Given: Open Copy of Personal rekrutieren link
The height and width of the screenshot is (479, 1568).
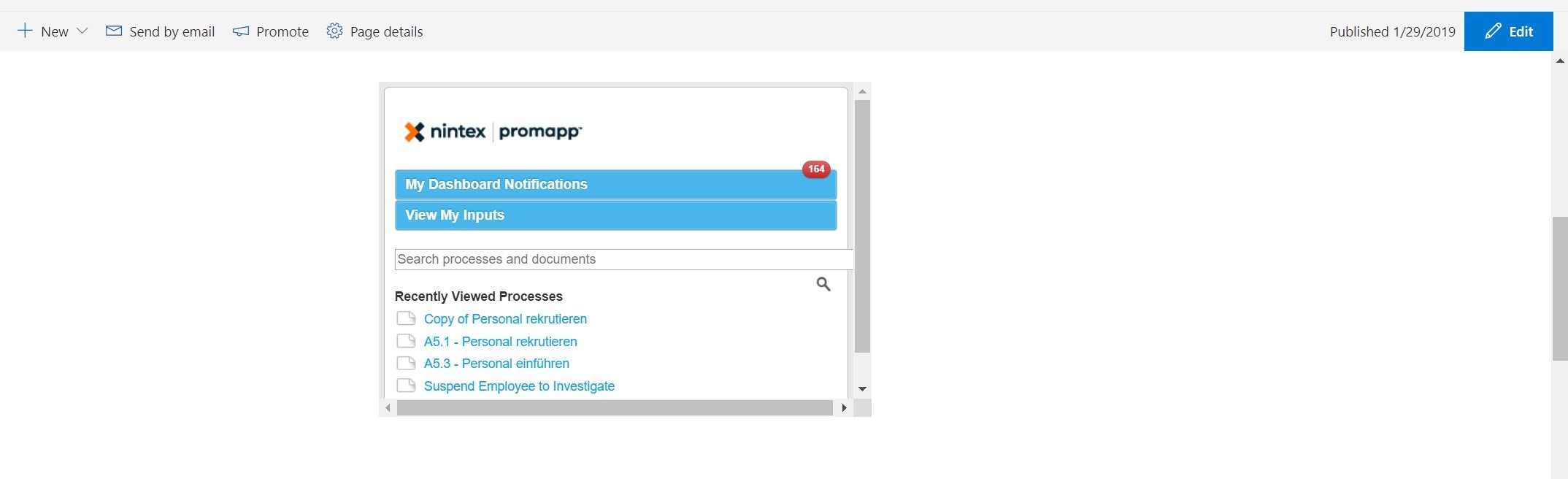Looking at the screenshot, I should click(505, 319).
